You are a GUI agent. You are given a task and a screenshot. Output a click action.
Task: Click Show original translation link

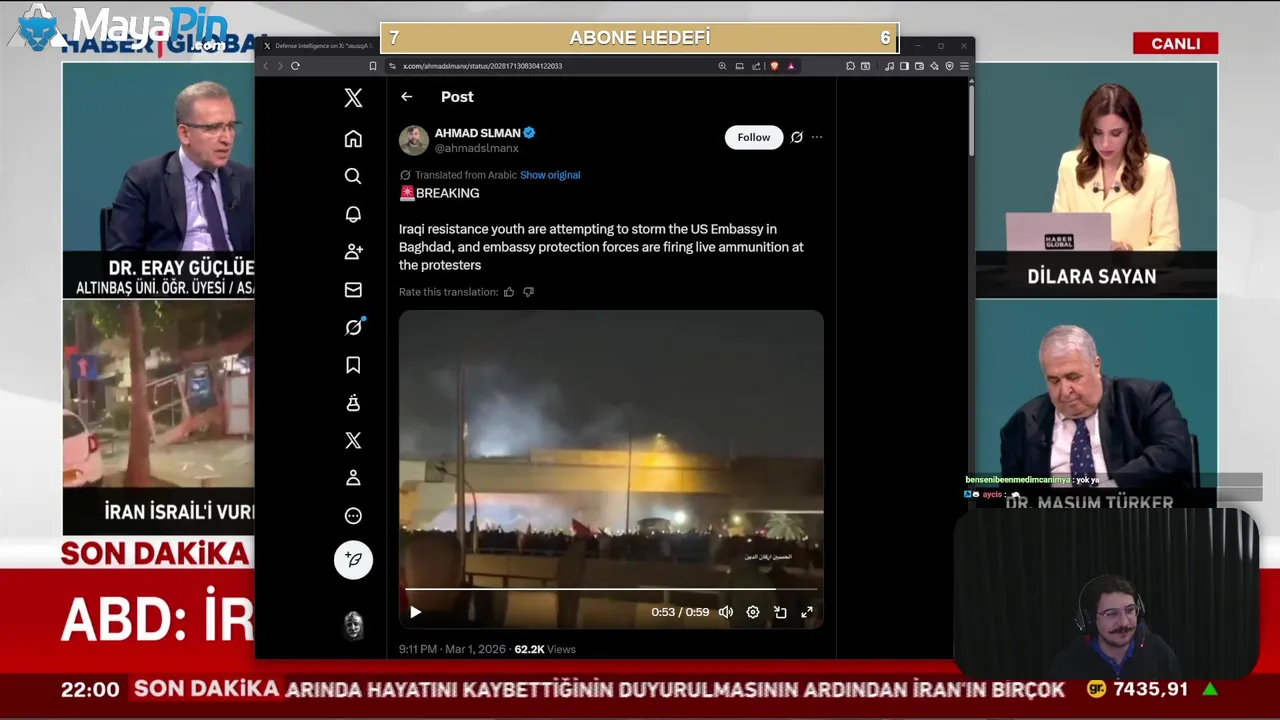550,175
